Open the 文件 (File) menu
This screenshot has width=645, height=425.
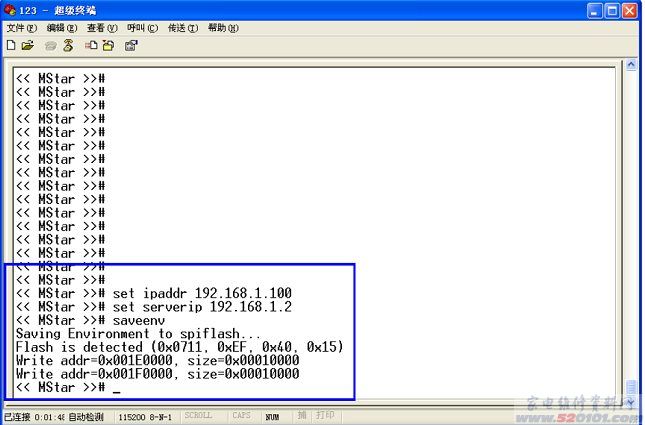(22, 28)
